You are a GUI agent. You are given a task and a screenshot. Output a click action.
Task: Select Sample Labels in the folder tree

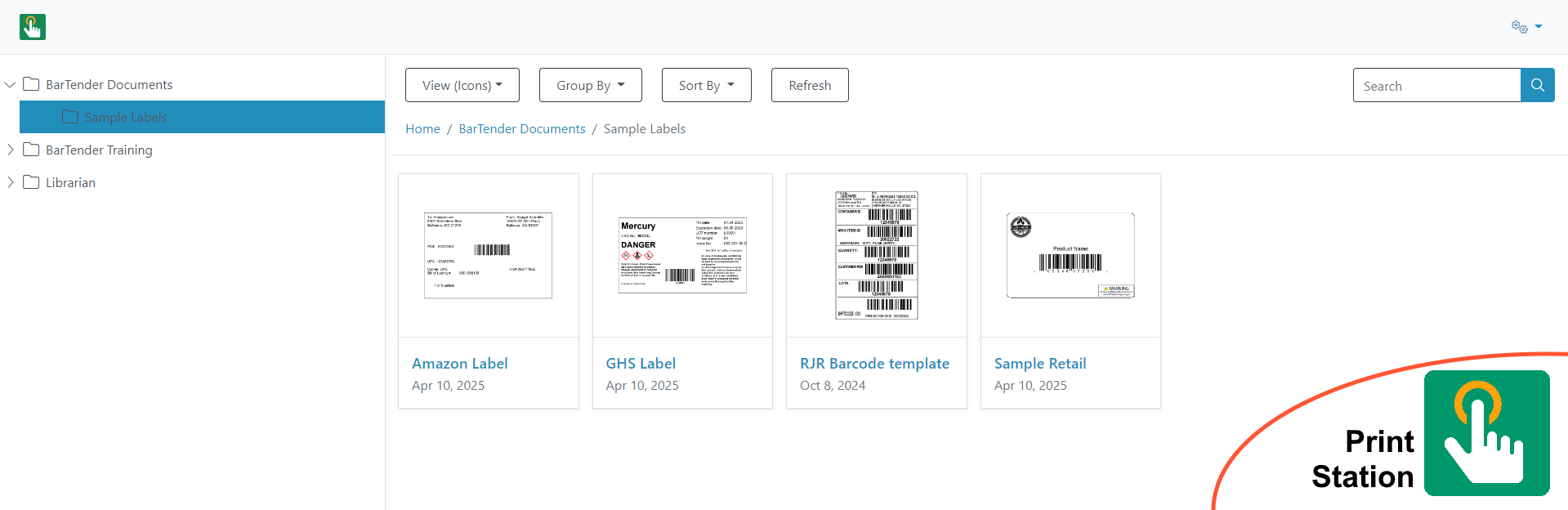point(202,117)
